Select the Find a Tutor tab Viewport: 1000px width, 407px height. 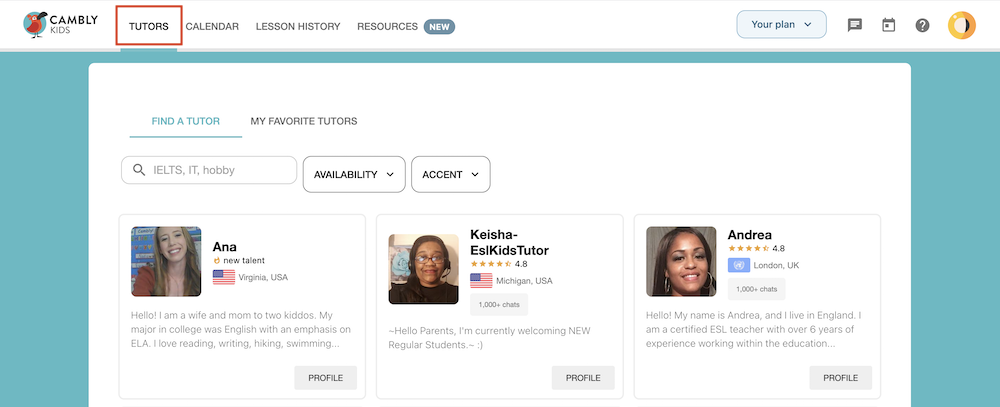pyautogui.click(x=186, y=121)
